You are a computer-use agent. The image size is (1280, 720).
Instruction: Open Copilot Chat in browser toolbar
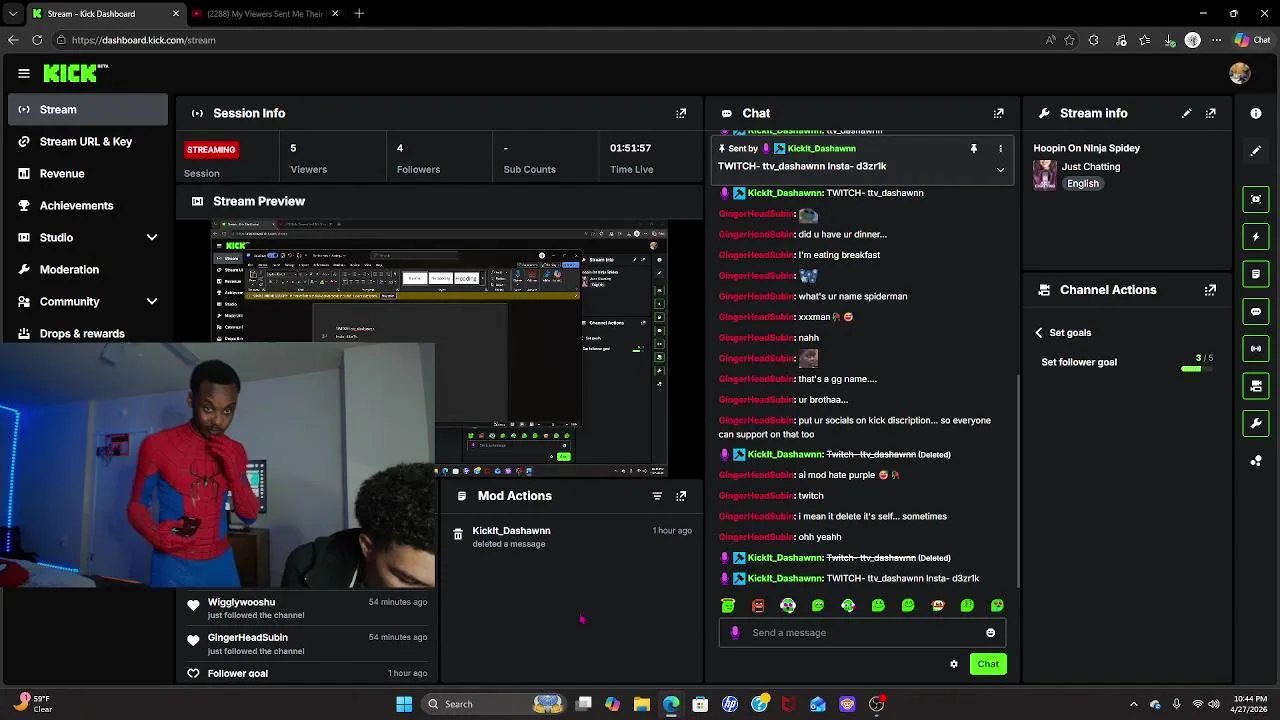pyautogui.click(x=1253, y=40)
